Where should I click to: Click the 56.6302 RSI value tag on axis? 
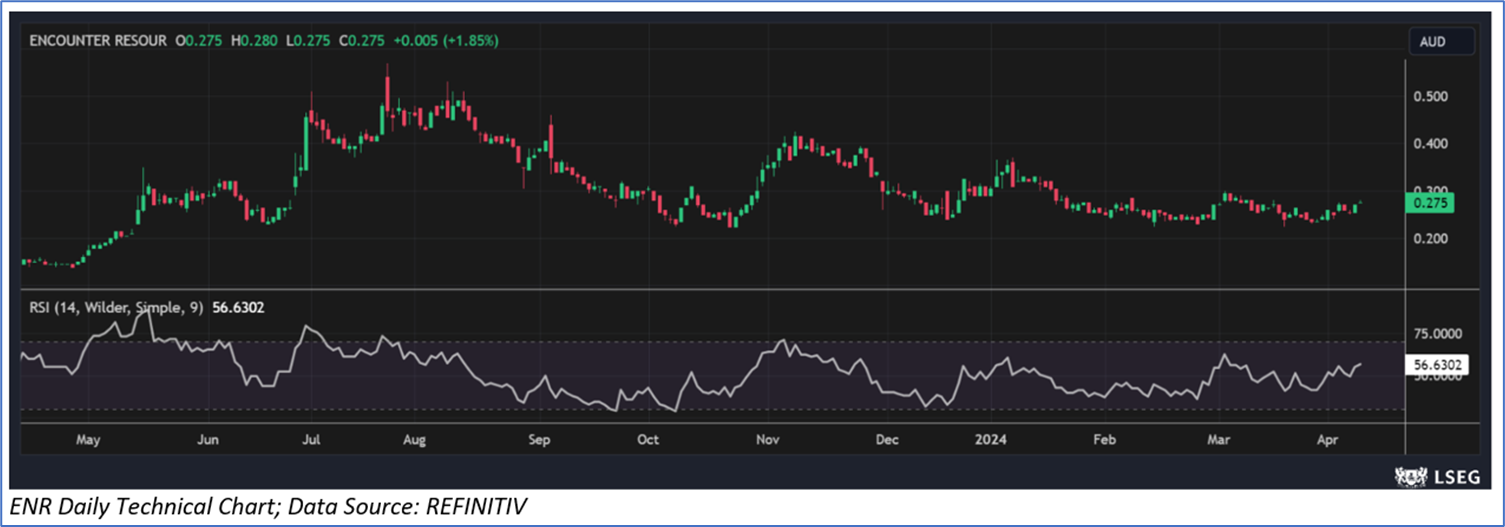[x=1437, y=366]
